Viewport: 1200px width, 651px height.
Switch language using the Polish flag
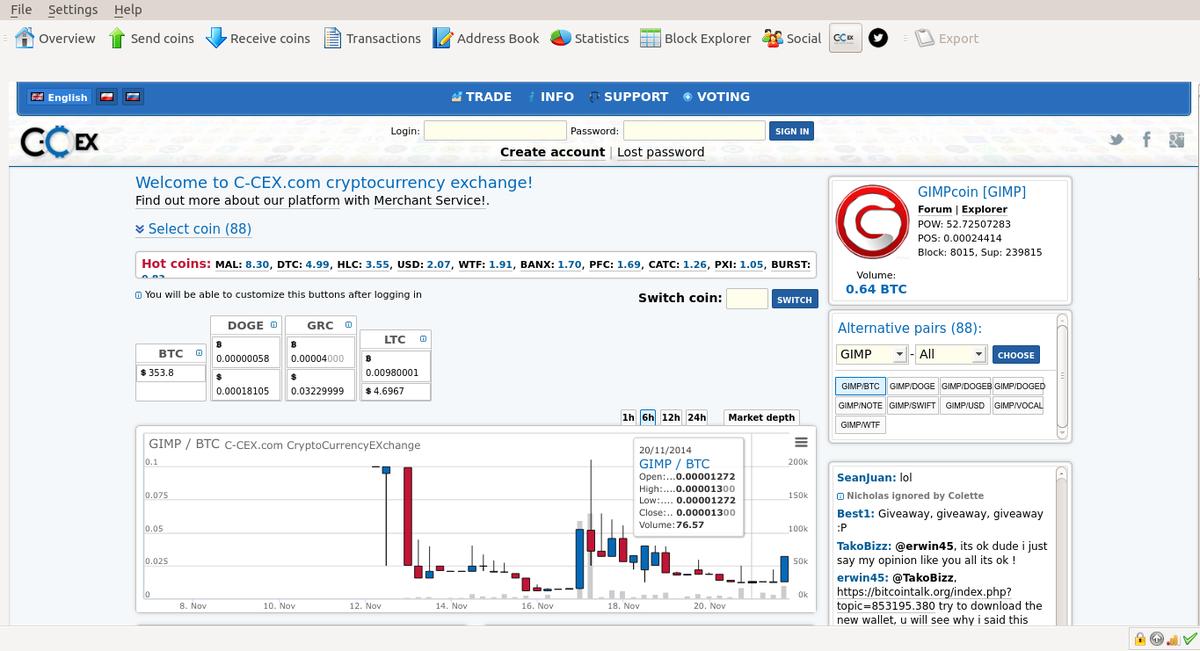[x=107, y=97]
